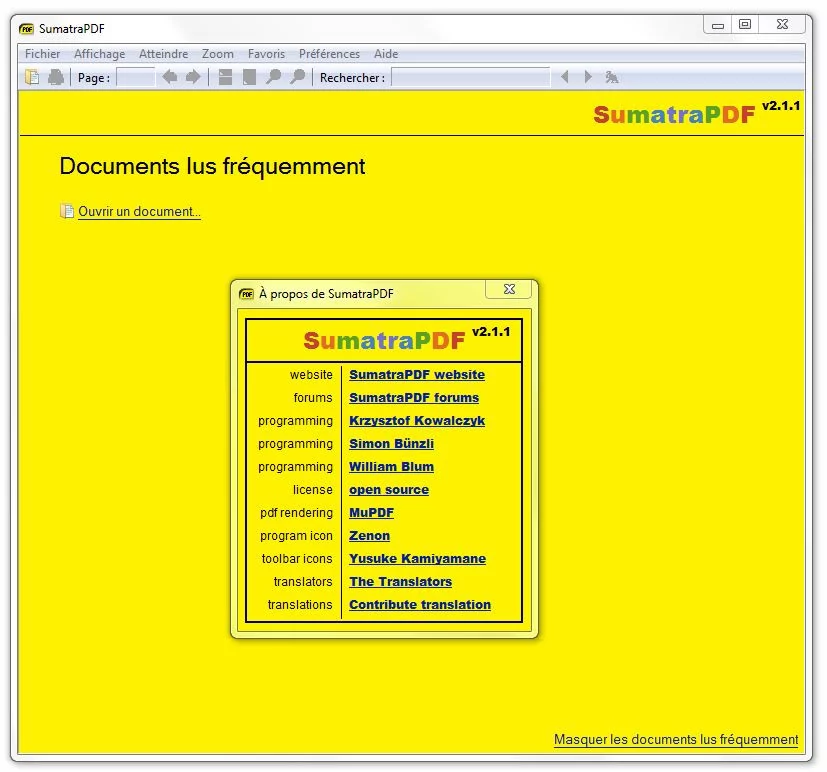Click the v2.1.1 version text in About dialog
Viewport: 827px width, 772px height.
tap(491, 332)
